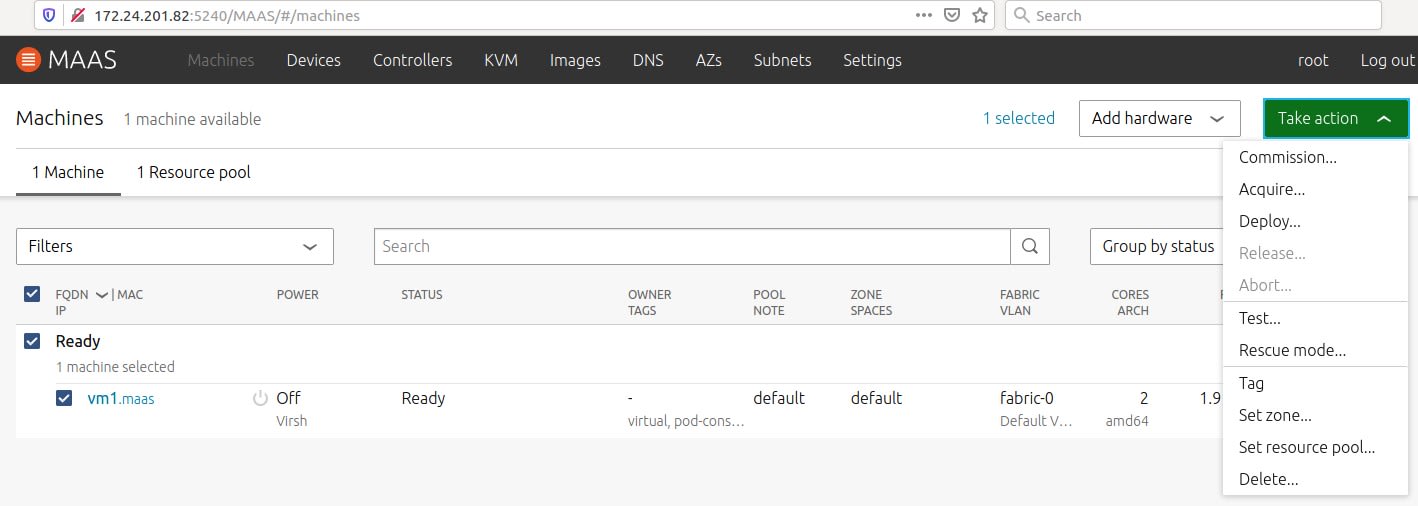Select Set zone... menu entry
Screen dimensions: 1418x506
1315,415
